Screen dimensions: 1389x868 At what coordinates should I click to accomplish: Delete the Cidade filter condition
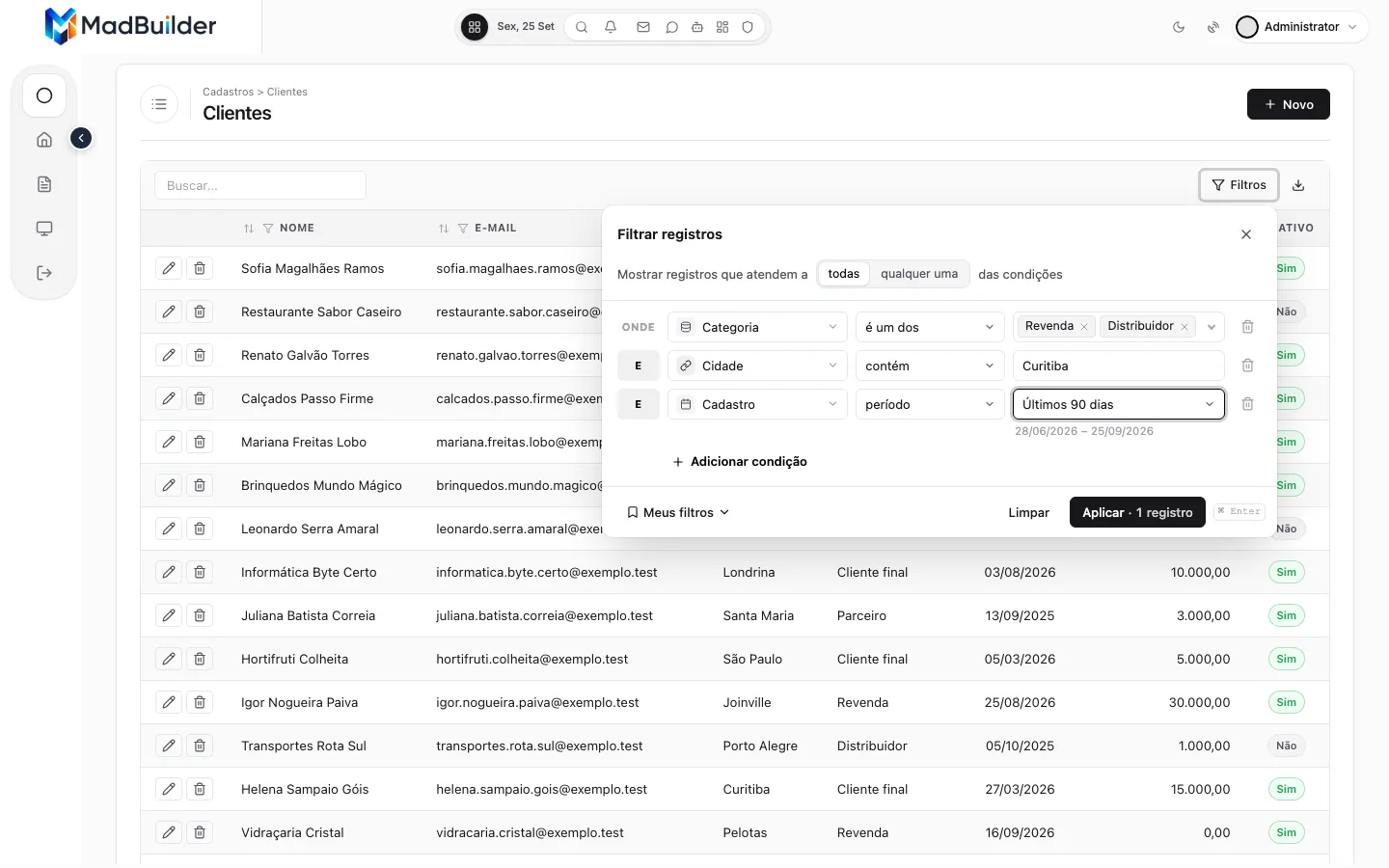click(1247, 366)
